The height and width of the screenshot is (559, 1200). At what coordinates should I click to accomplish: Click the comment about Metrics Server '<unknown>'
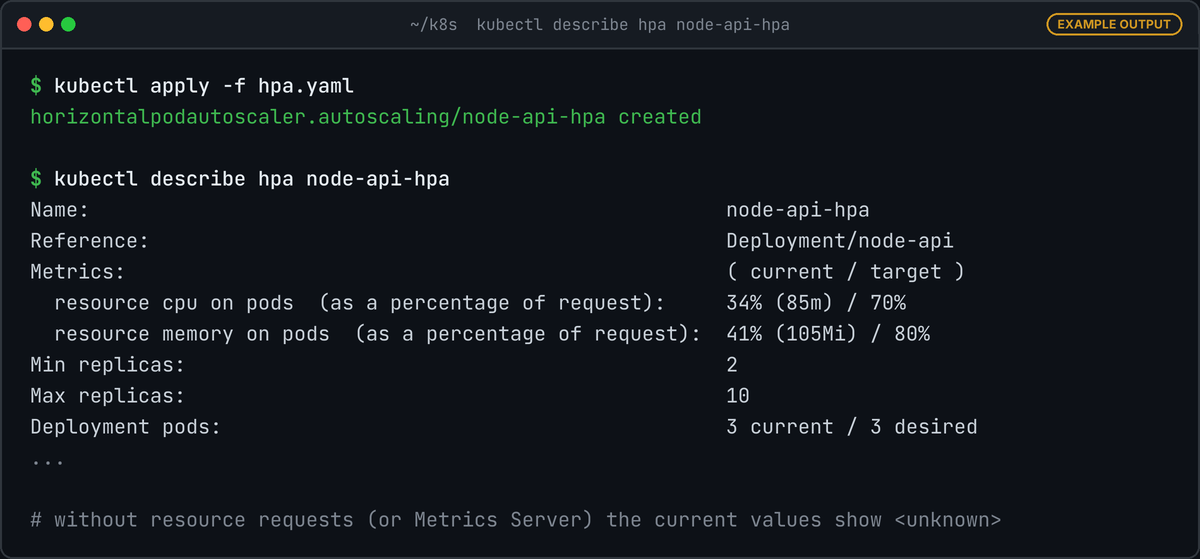pos(516,520)
